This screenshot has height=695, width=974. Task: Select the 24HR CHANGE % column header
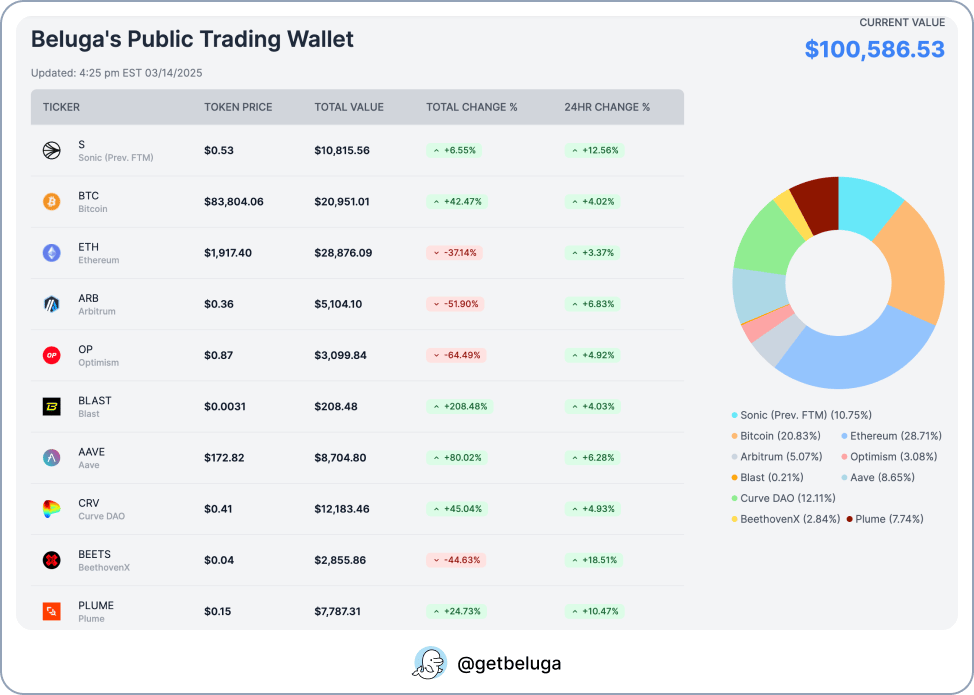pos(607,107)
